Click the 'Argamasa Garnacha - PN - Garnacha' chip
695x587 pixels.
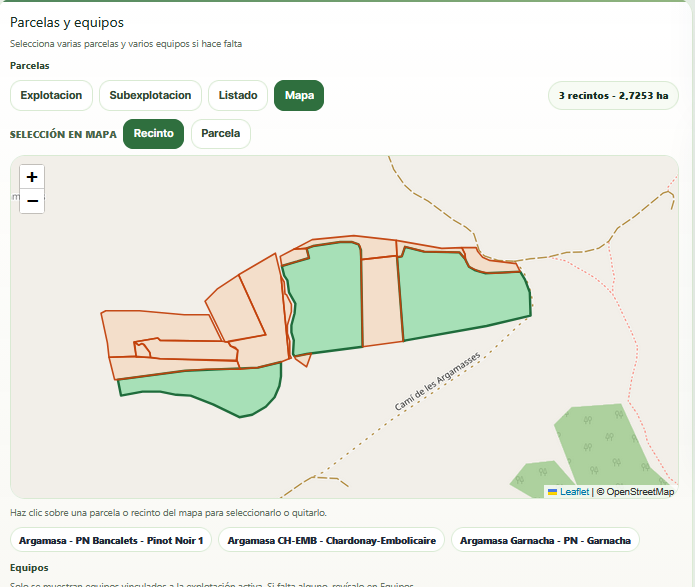click(x=545, y=540)
